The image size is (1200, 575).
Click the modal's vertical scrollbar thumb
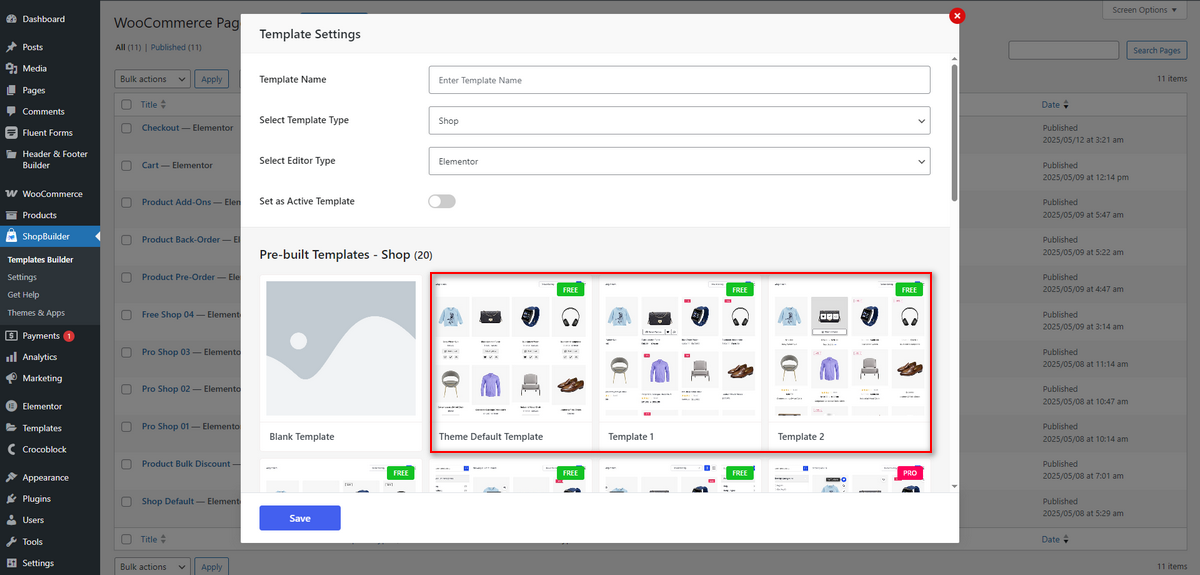954,133
